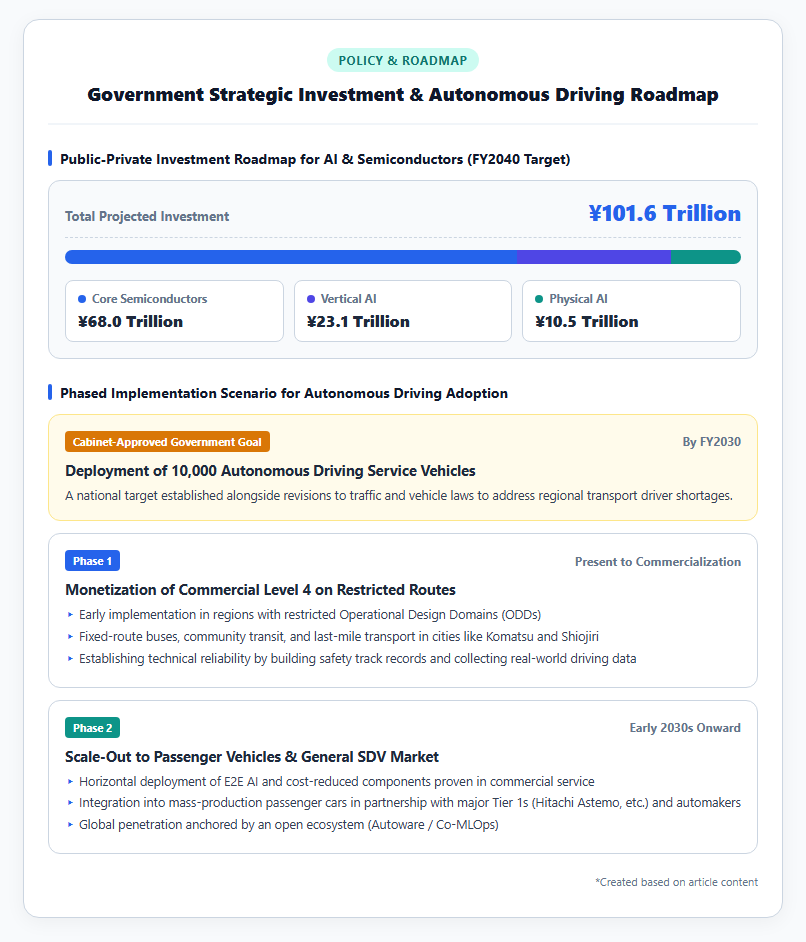The height and width of the screenshot is (942, 806).
Task: Select the "Horizontal deployment of E2E AI" bullet
Action: pyautogui.click(x=337, y=782)
